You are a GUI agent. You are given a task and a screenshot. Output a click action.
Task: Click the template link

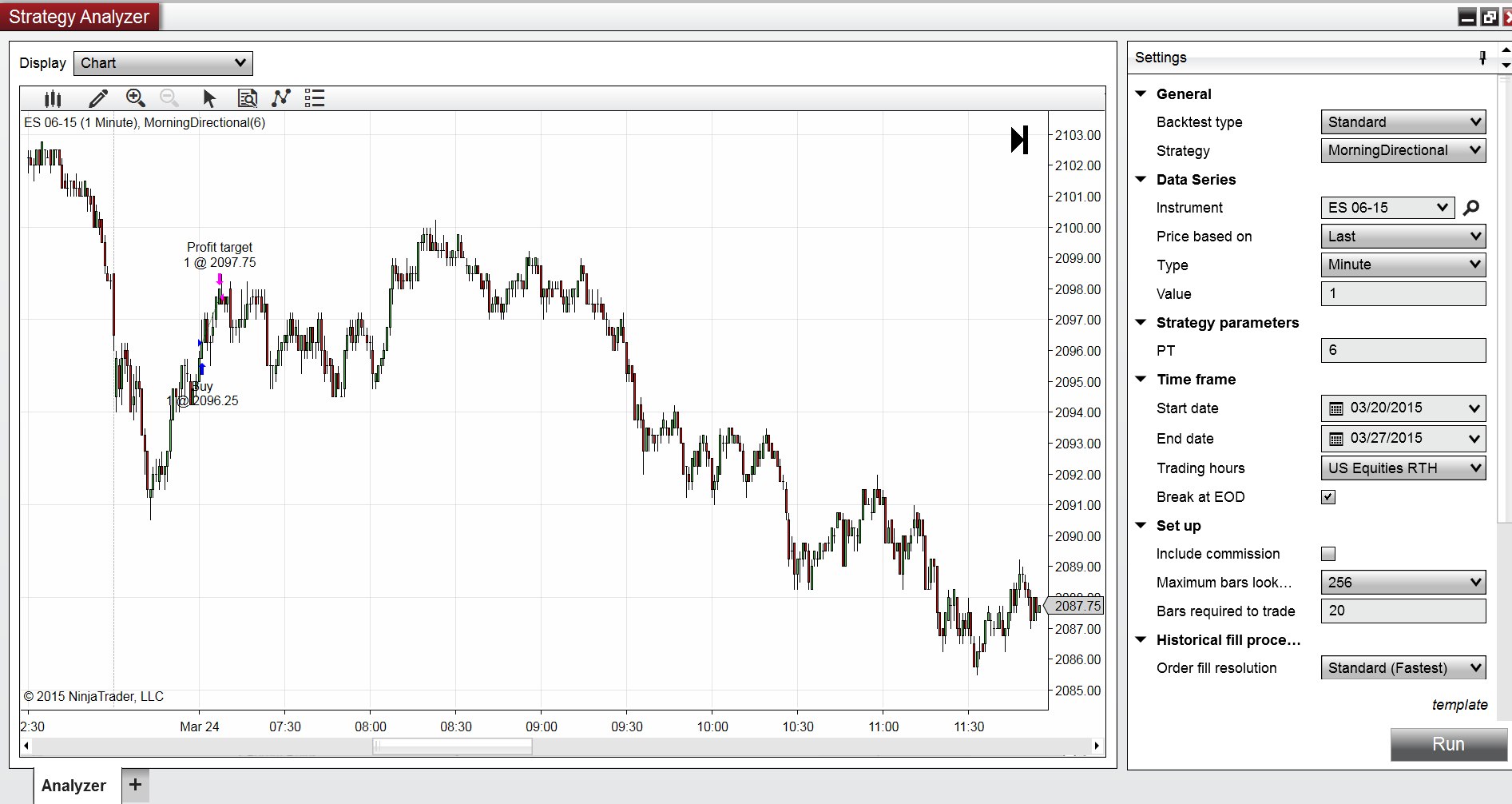click(x=1459, y=705)
